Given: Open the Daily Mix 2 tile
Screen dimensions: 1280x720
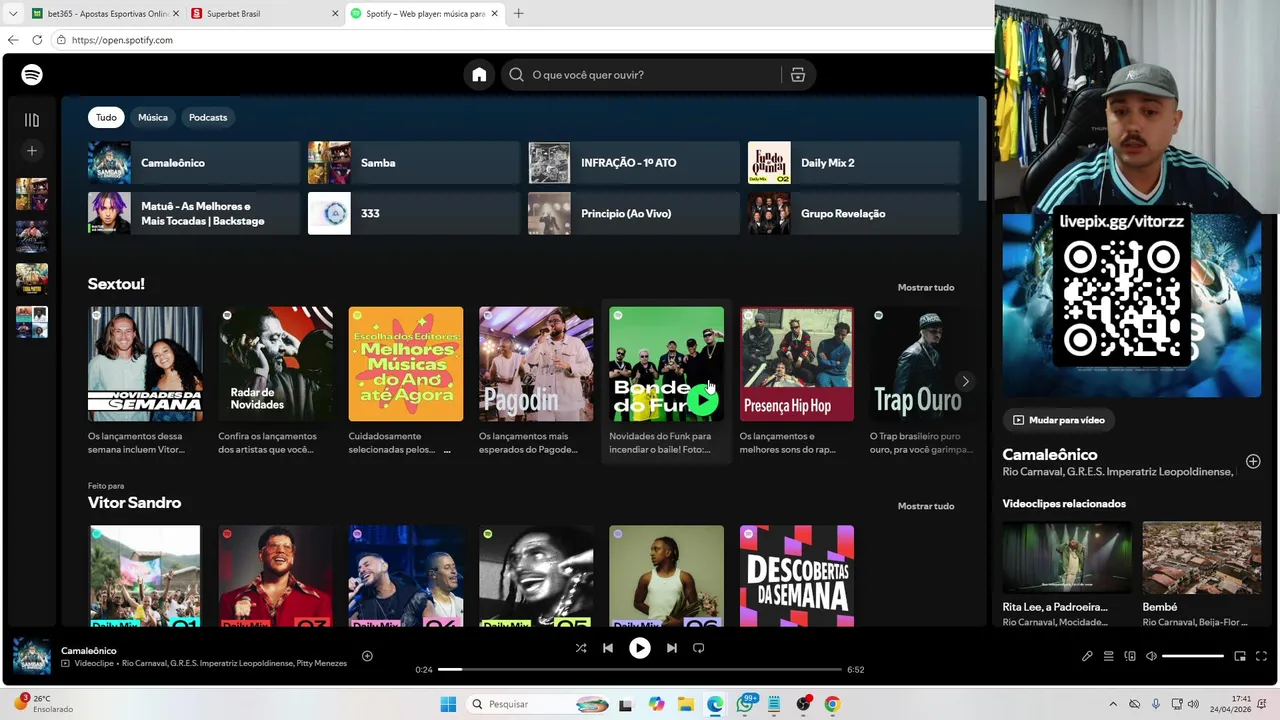Looking at the screenshot, I should pos(853,163).
